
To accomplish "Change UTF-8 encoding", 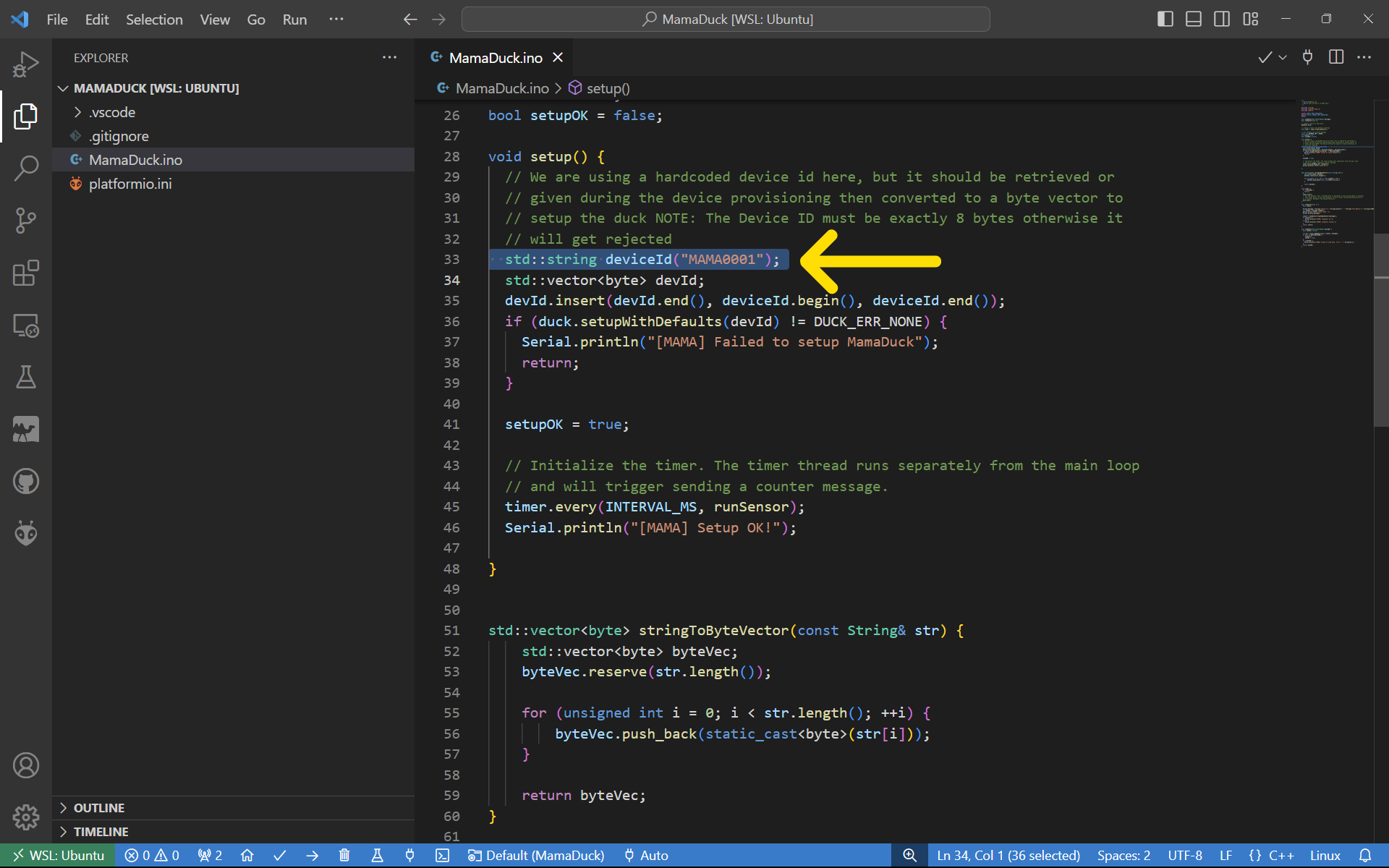I will (x=1185, y=856).
